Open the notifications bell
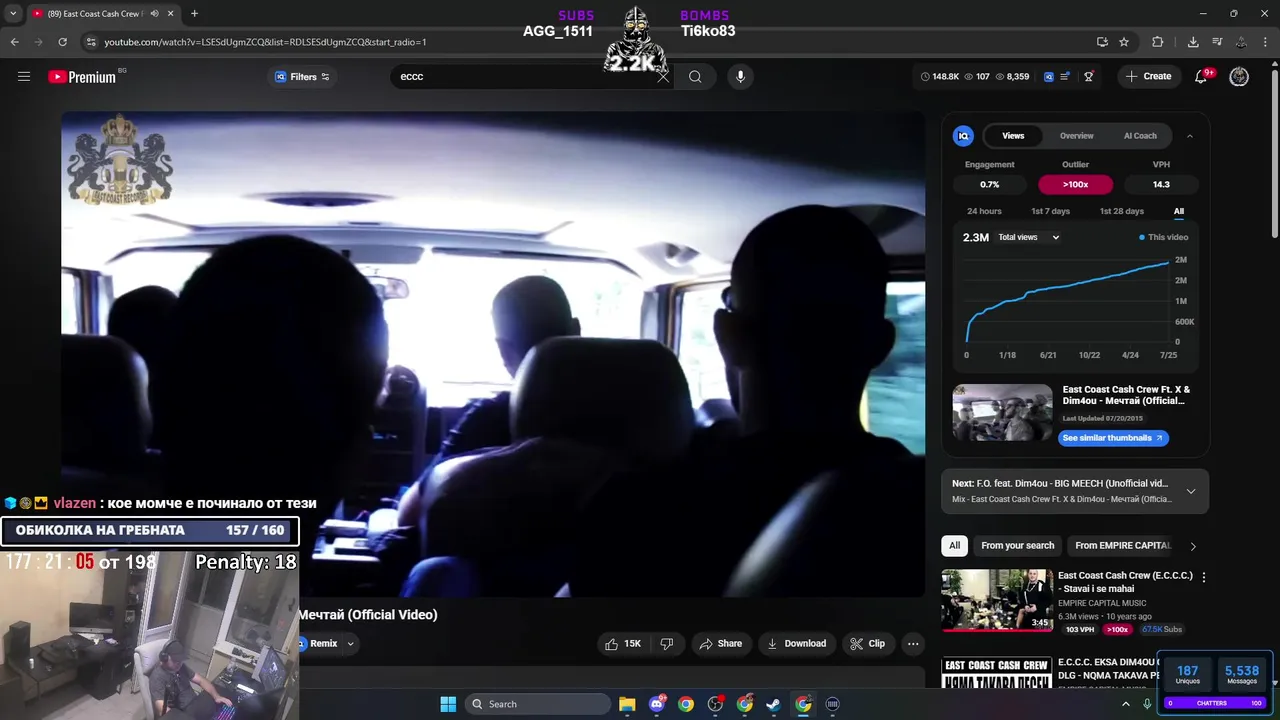The height and width of the screenshot is (720, 1280). (1201, 76)
